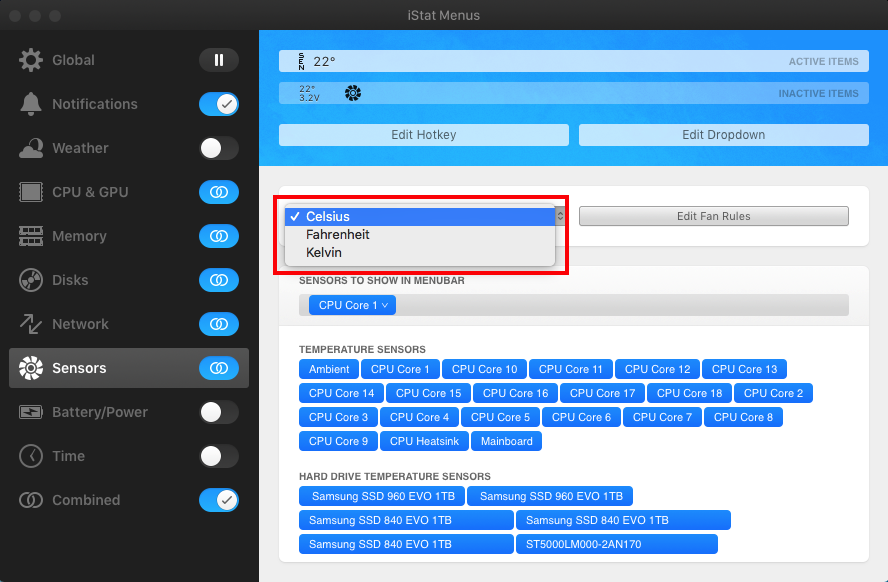Select Celsius in the unit menu

pyautogui.click(x=420, y=216)
